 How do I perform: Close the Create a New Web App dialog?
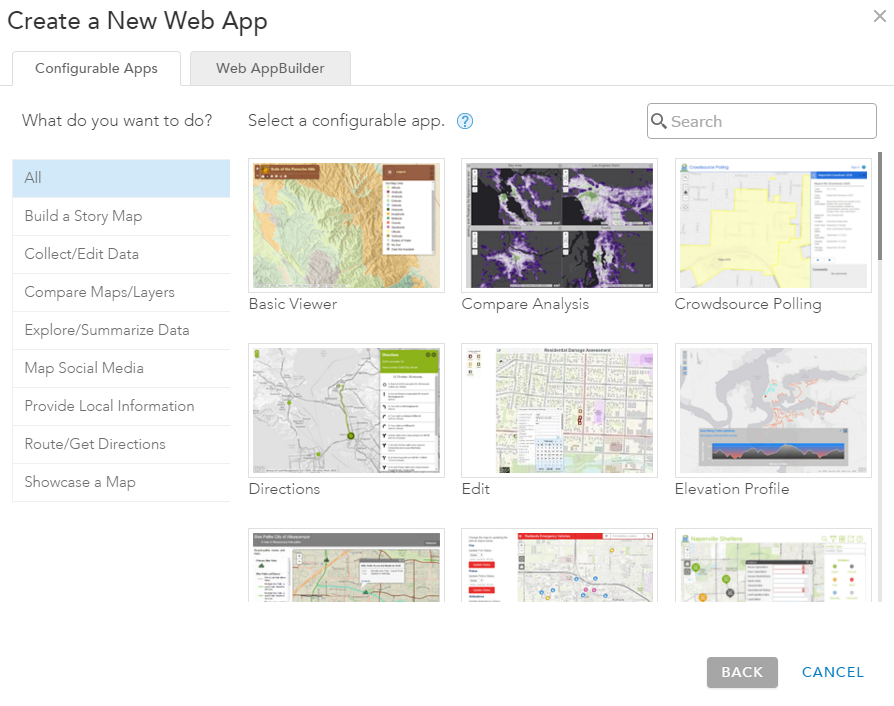[x=880, y=16]
